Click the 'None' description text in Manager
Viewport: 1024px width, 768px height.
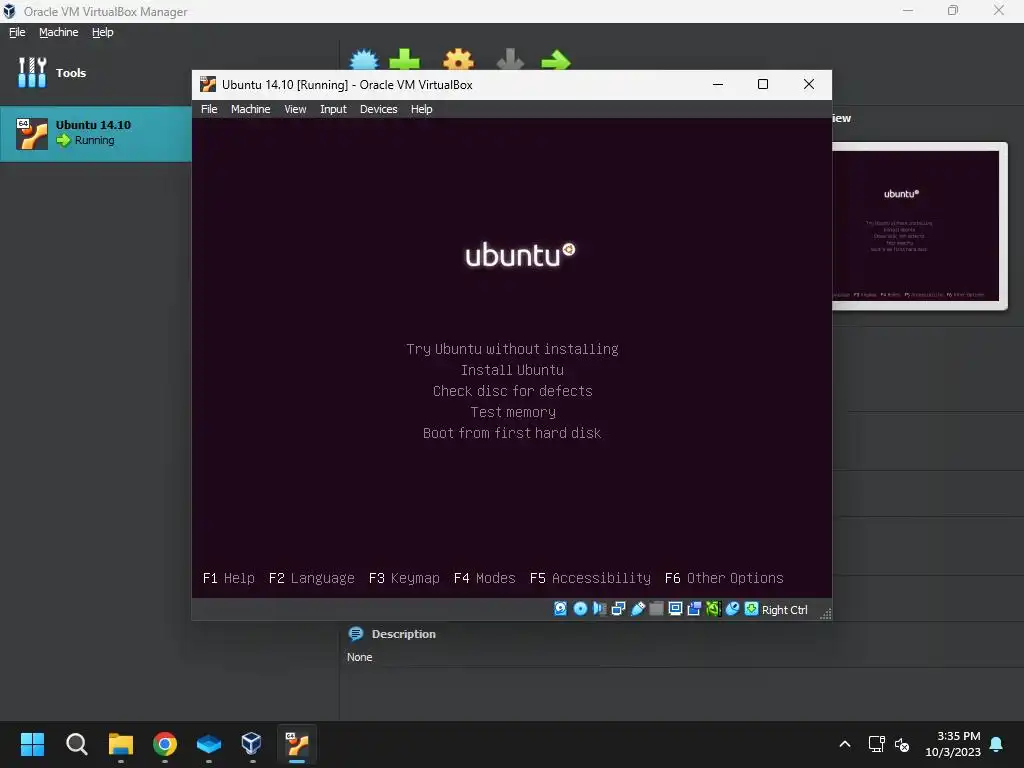(x=359, y=657)
